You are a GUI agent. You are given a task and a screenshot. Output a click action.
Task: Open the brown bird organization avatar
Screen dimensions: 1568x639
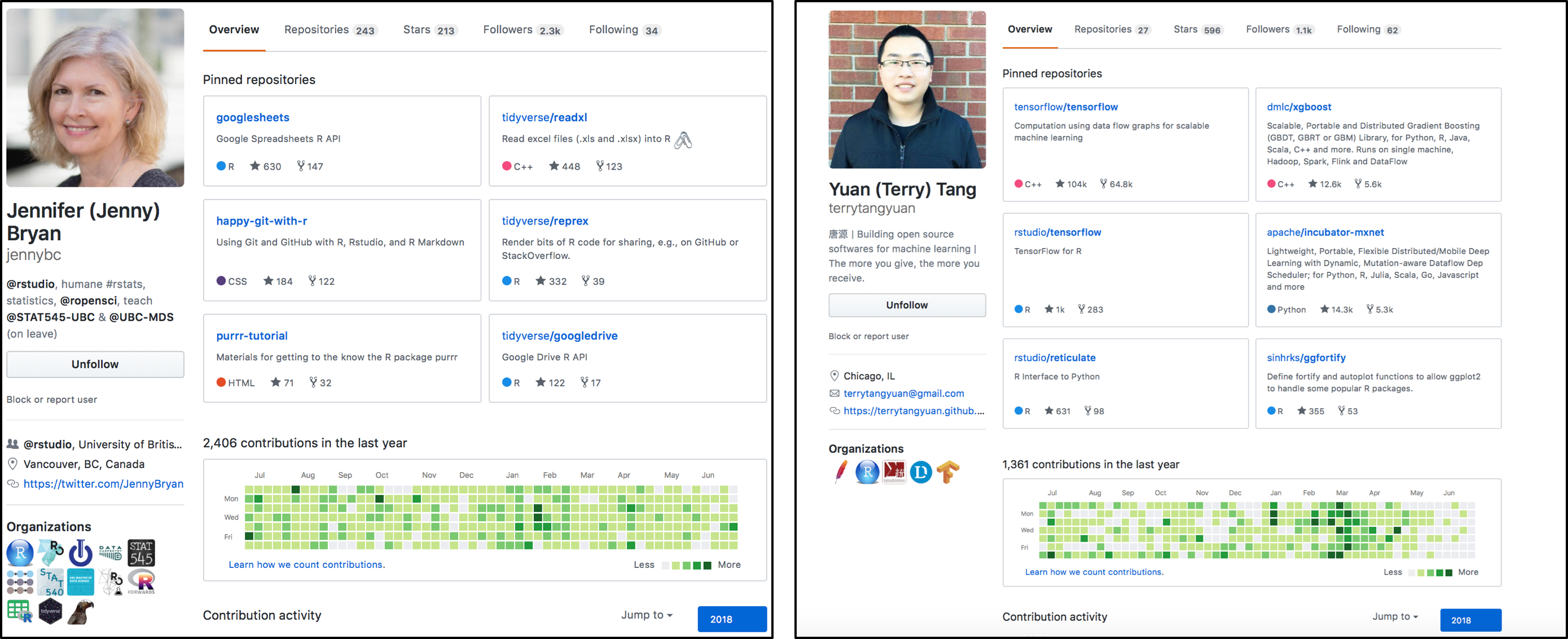coord(80,611)
